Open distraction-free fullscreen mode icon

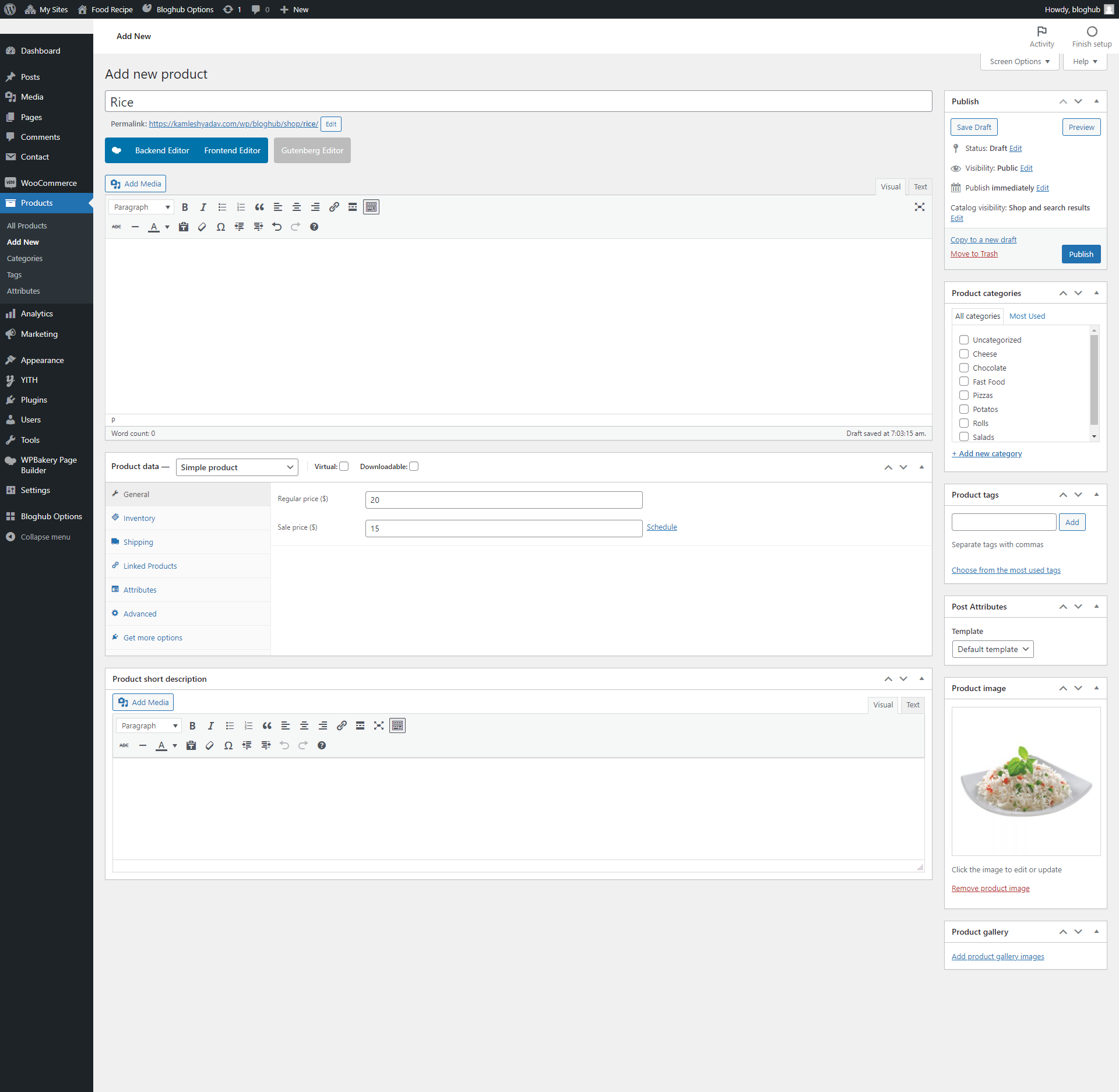point(920,207)
